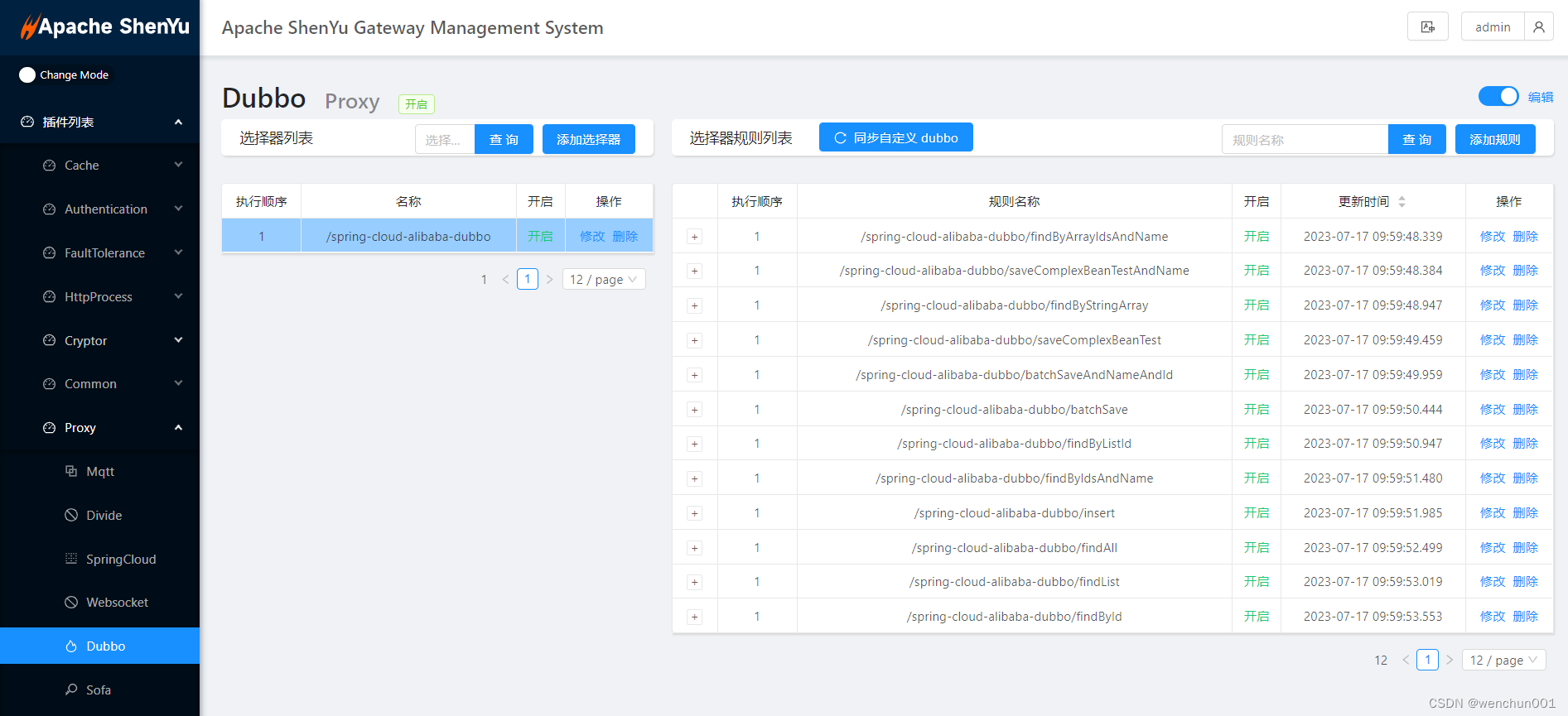
Task: Expand the findByStringArray rule row
Action: [x=695, y=305]
